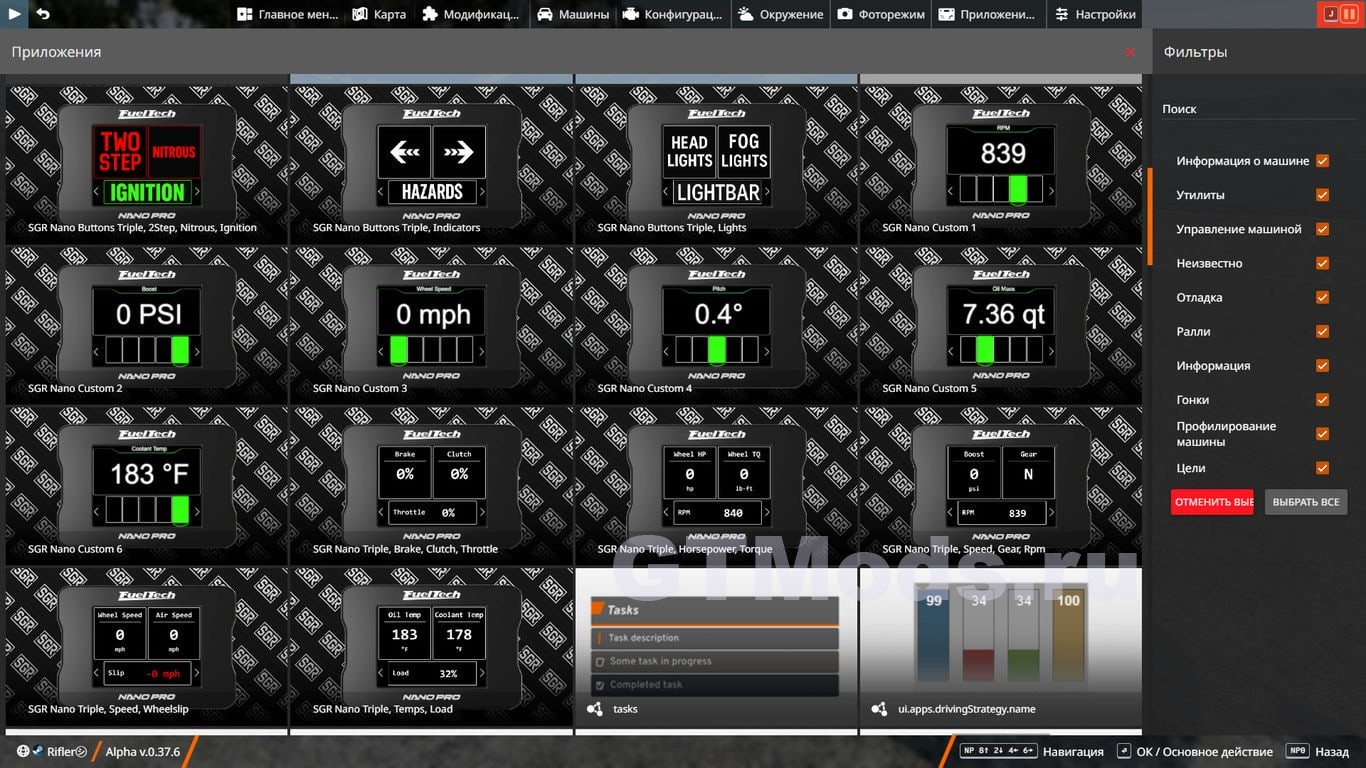Click the play arrow icon in top-left corner
The height and width of the screenshot is (768, 1366).
coord(14,14)
